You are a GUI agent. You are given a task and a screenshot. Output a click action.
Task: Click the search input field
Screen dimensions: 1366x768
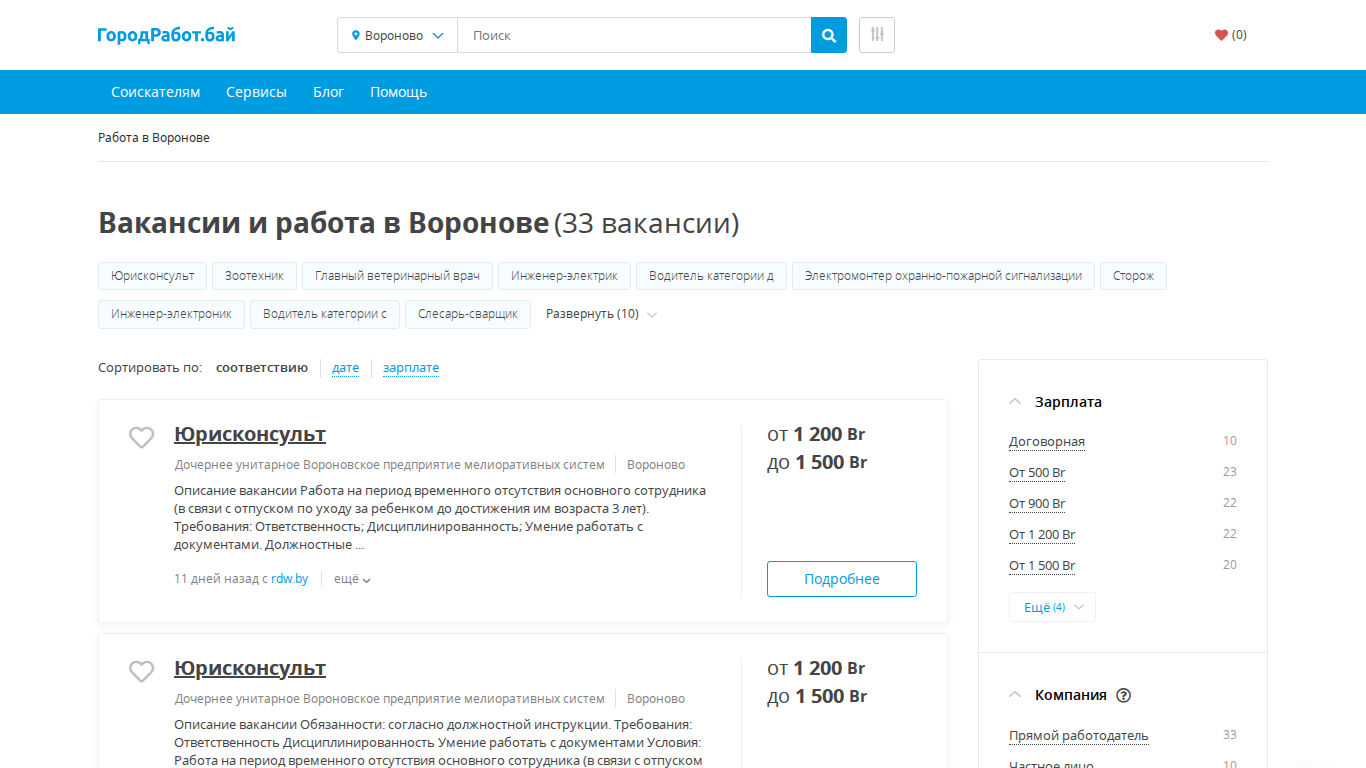pos(634,35)
